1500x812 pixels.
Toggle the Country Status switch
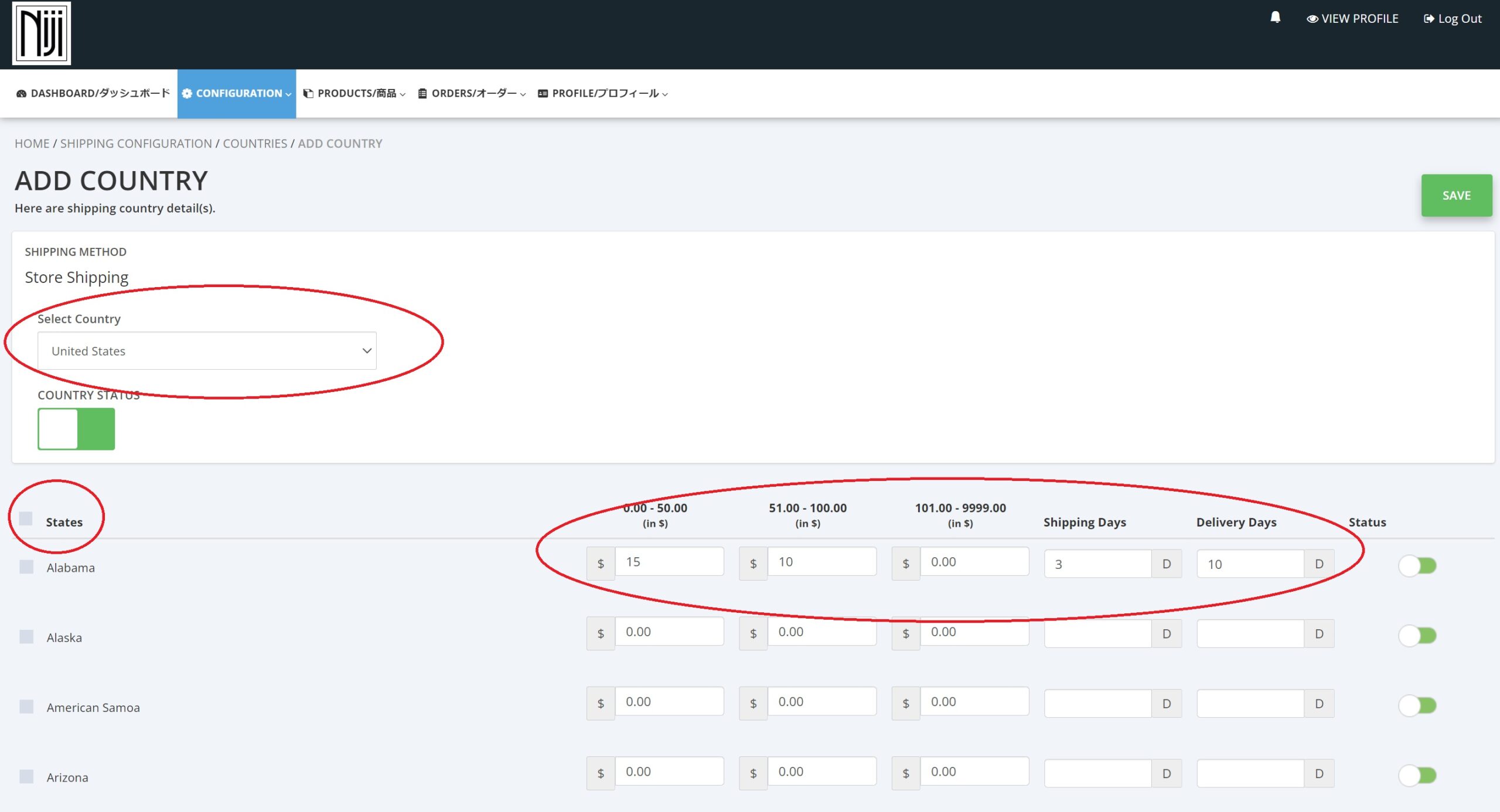tap(76, 429)
